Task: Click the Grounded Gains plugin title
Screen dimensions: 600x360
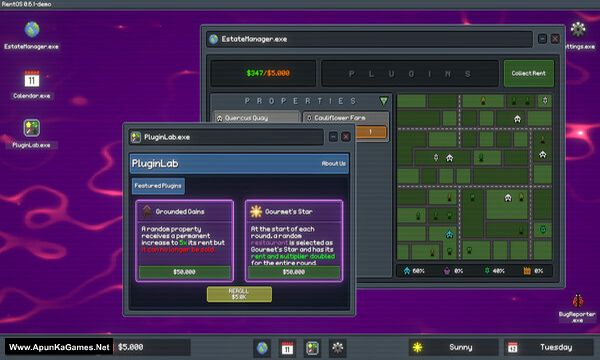Action: 179,212
